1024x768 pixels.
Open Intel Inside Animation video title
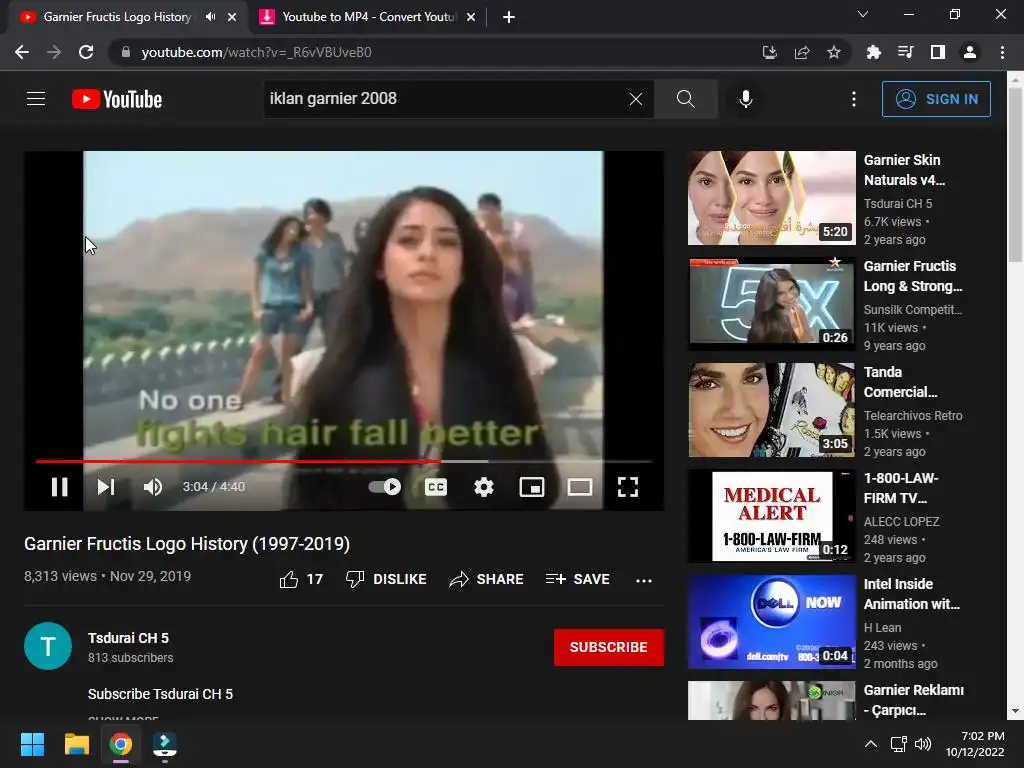click(x=912, y=594)
